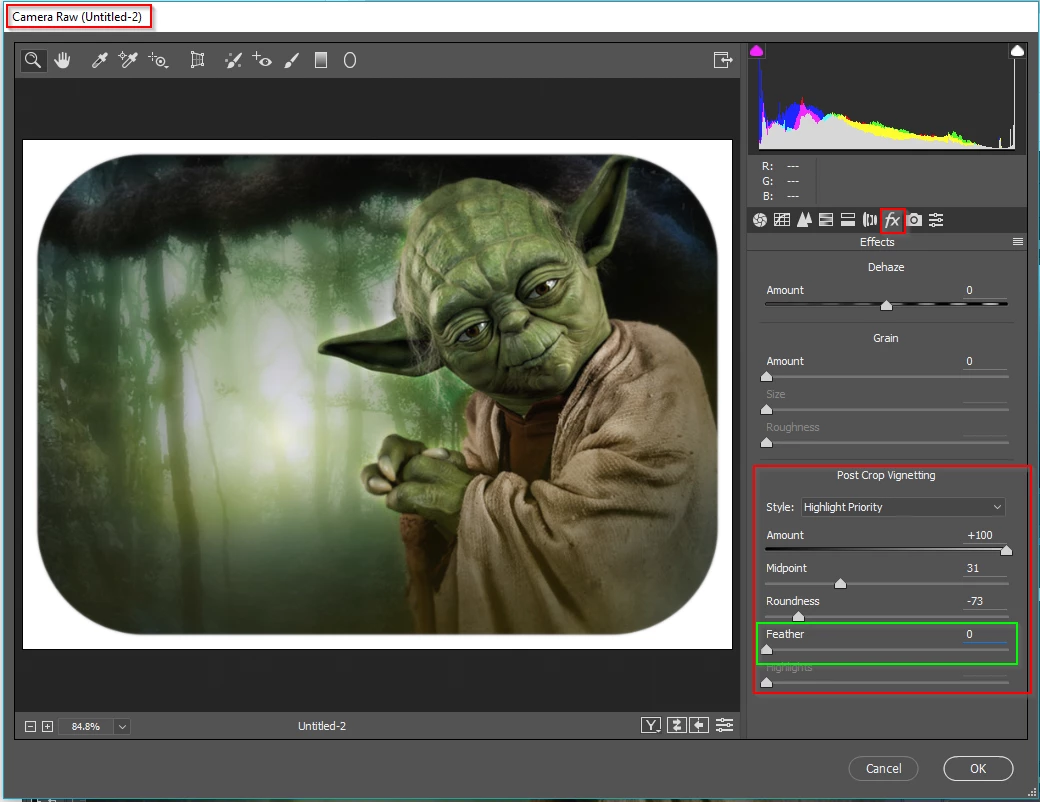Click the Feather slider handle
The height and width of the screenshot is (802, 1040).
(x=767, y=649)
